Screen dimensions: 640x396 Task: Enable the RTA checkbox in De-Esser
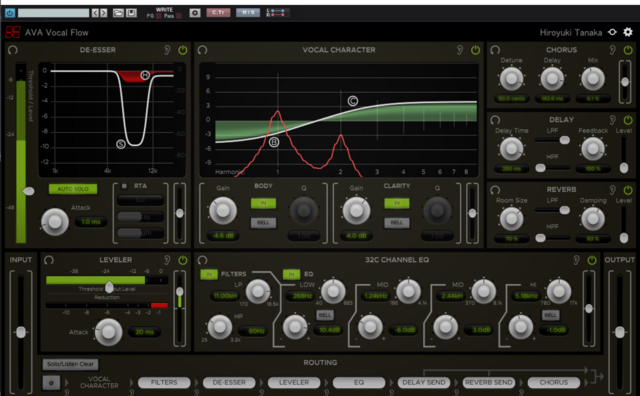(x=124, y=186)
